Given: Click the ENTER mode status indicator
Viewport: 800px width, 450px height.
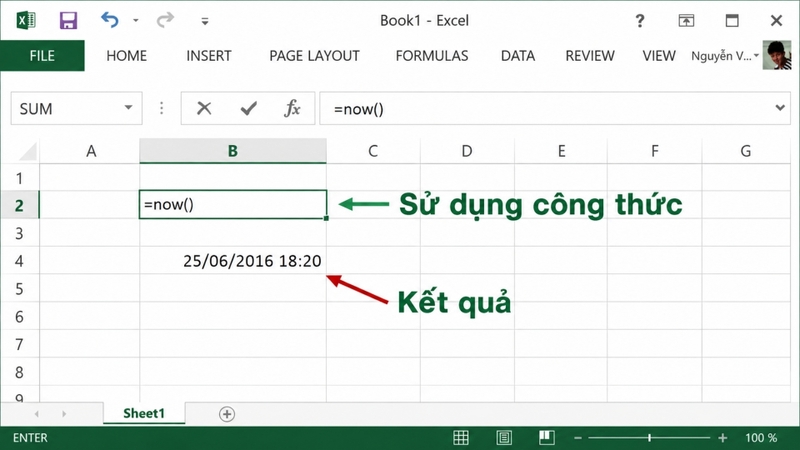Looking at the screenshot, I should pos(30,438).
